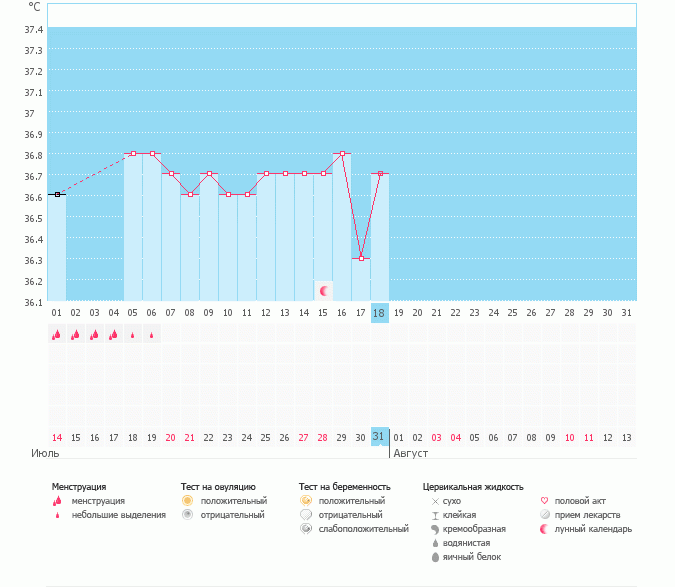The image size is (675, 587).
Task: Click the positive ovulation test legend icon
Action: tap(187, 500)
